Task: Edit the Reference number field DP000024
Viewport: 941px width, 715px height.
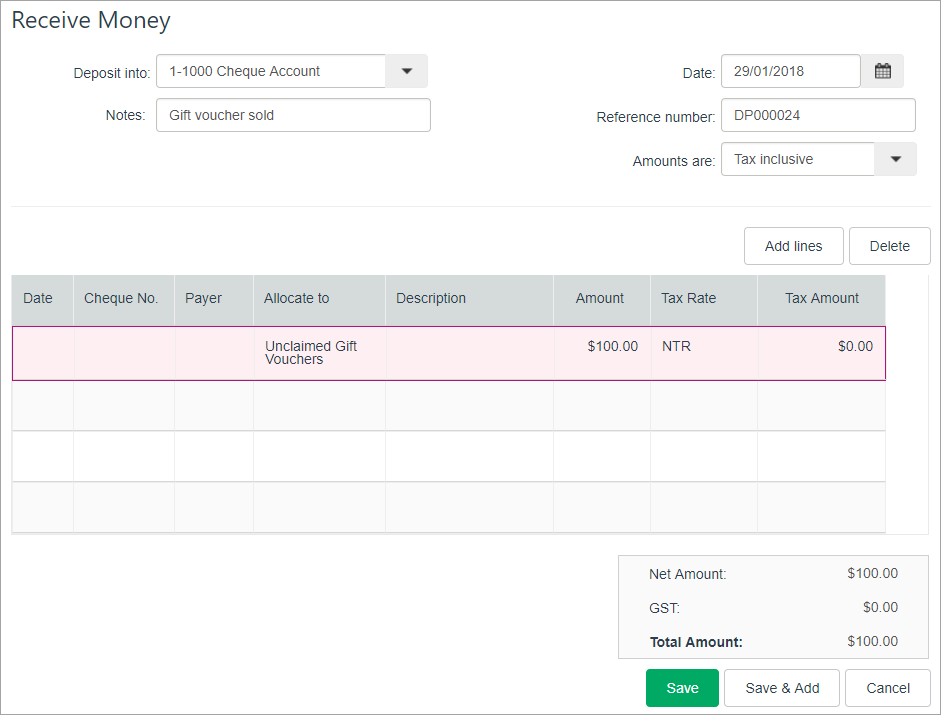Action: (817, 115)
